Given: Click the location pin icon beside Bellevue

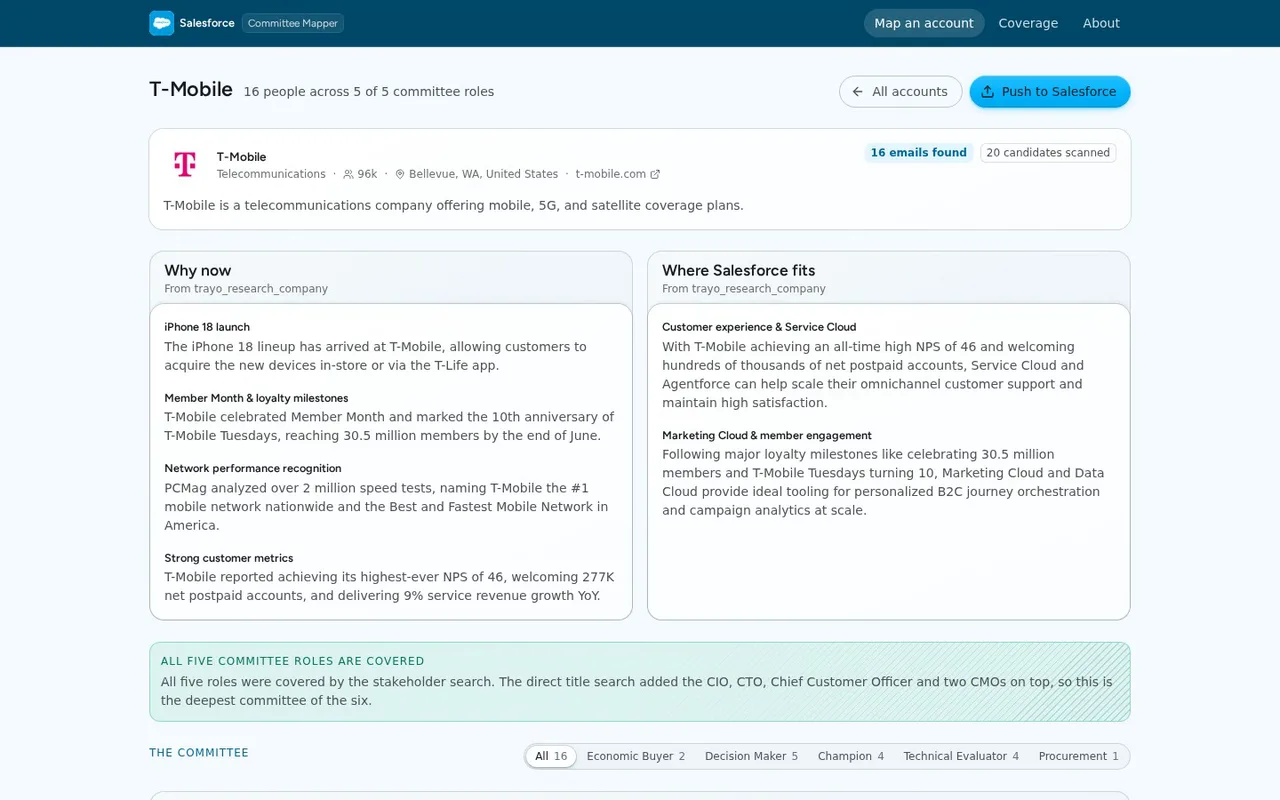Looking at the screenshot, I should (x=400, y=174).
